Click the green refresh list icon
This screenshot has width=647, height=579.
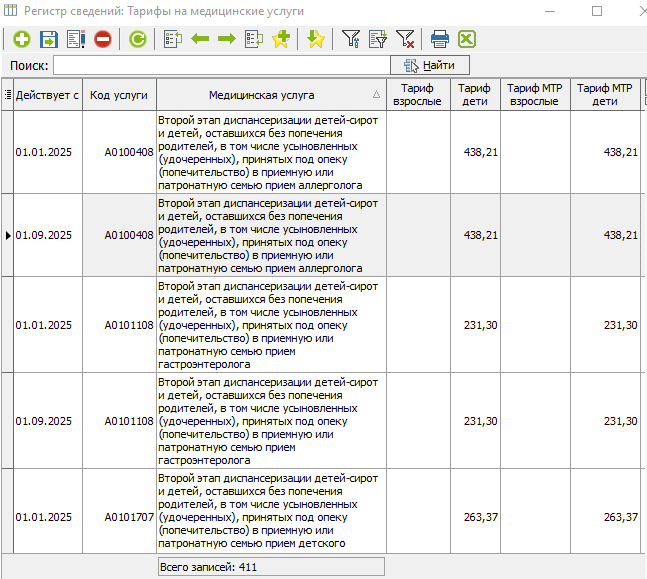pos(137,39)
